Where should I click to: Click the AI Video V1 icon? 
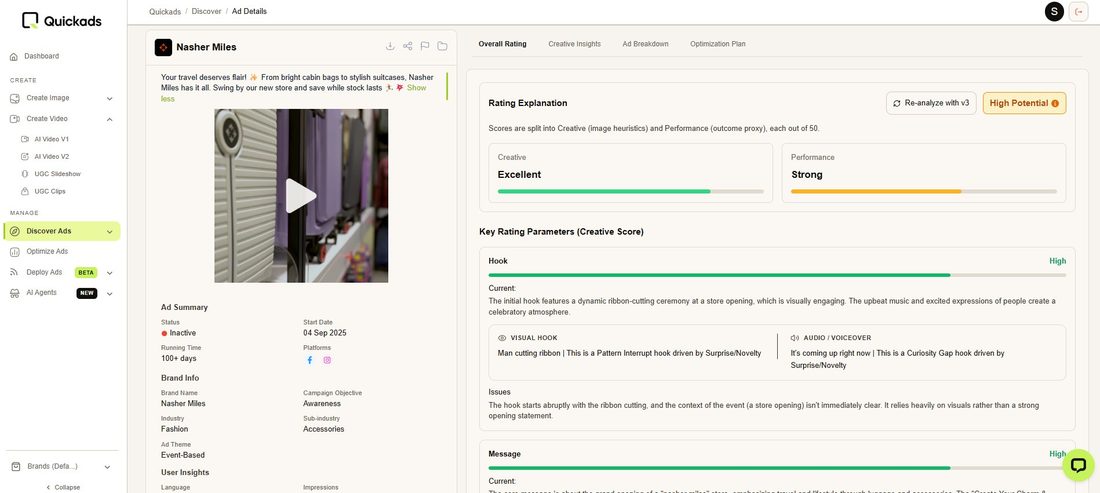(x=25, y=140)
